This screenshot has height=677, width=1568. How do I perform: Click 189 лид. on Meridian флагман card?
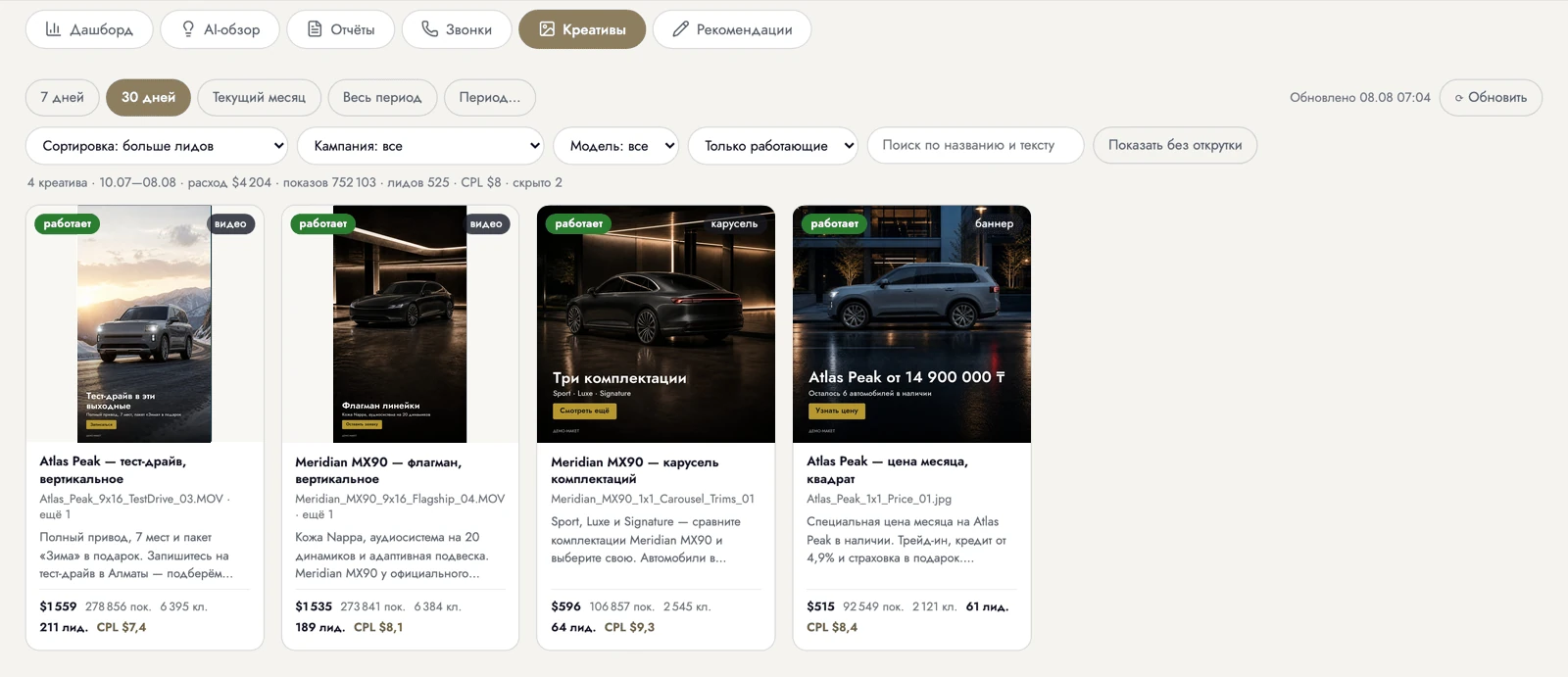pos(320,627)
